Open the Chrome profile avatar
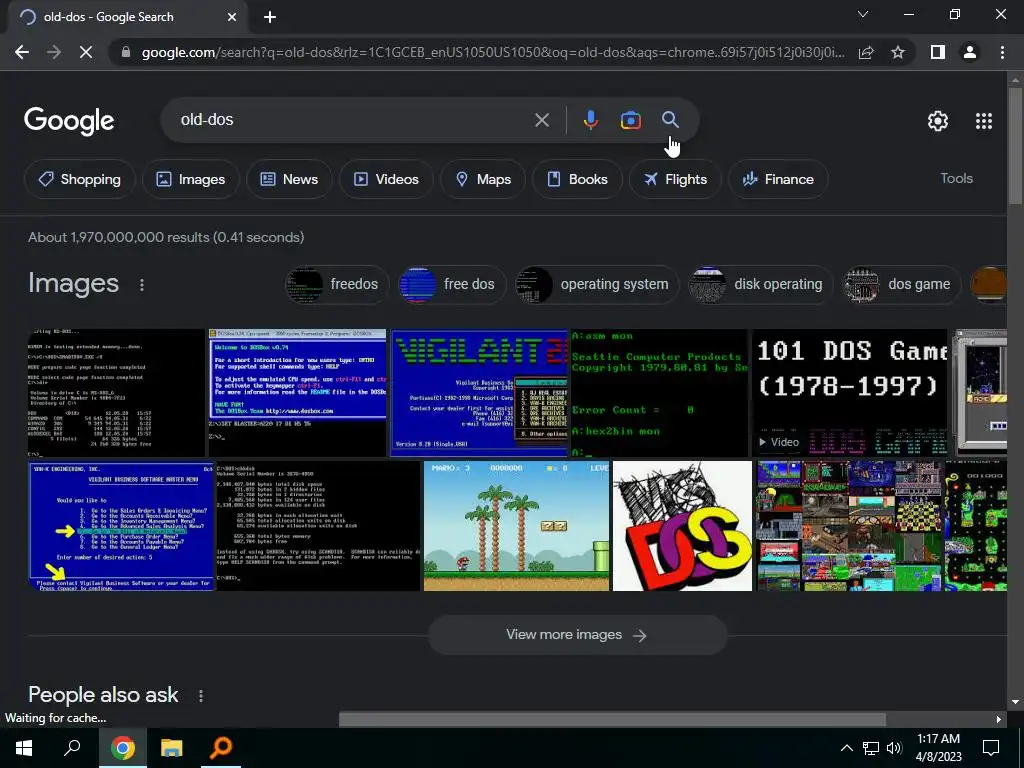The image size is (1024, 768). (970, 52)
